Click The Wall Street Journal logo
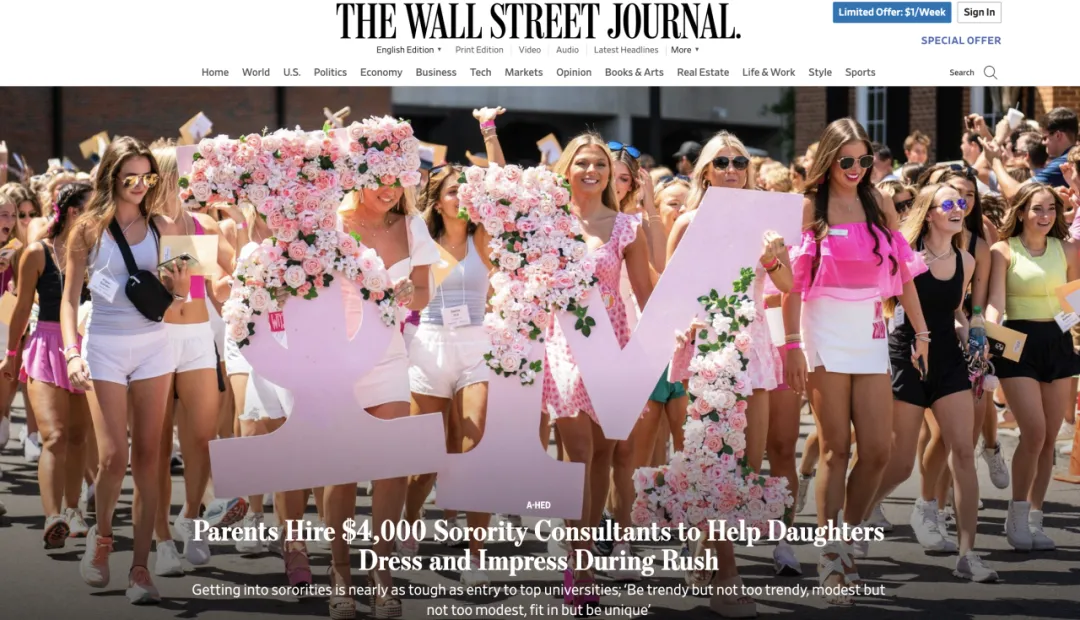The height and width of the screenshot is (620, 1080). click(538, 21)
